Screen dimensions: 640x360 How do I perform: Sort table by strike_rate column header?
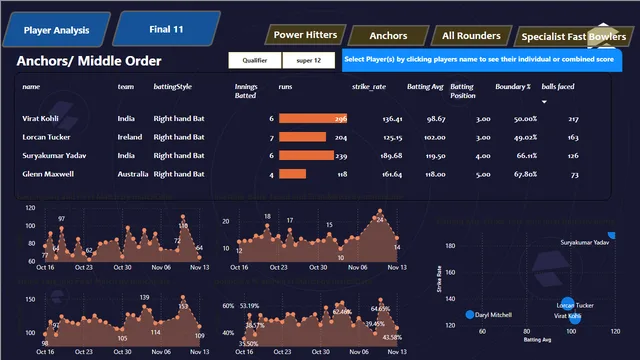369,87
